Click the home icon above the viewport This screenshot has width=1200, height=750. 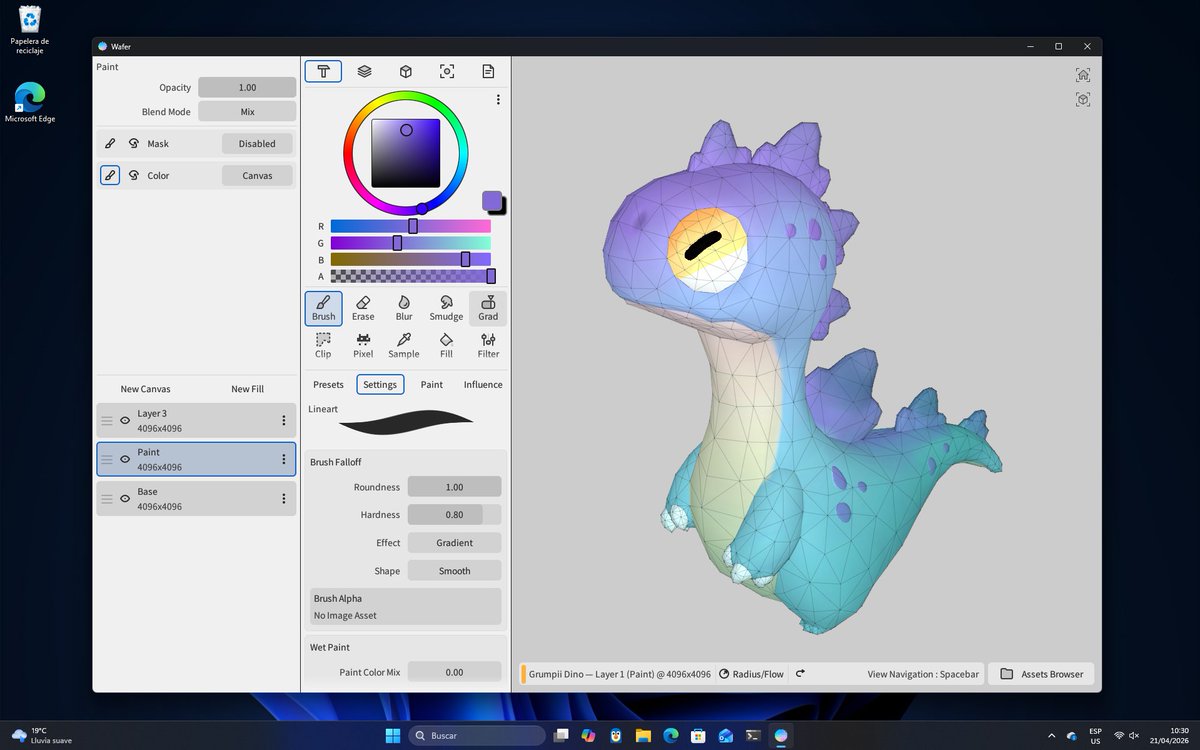[1082, 74]
